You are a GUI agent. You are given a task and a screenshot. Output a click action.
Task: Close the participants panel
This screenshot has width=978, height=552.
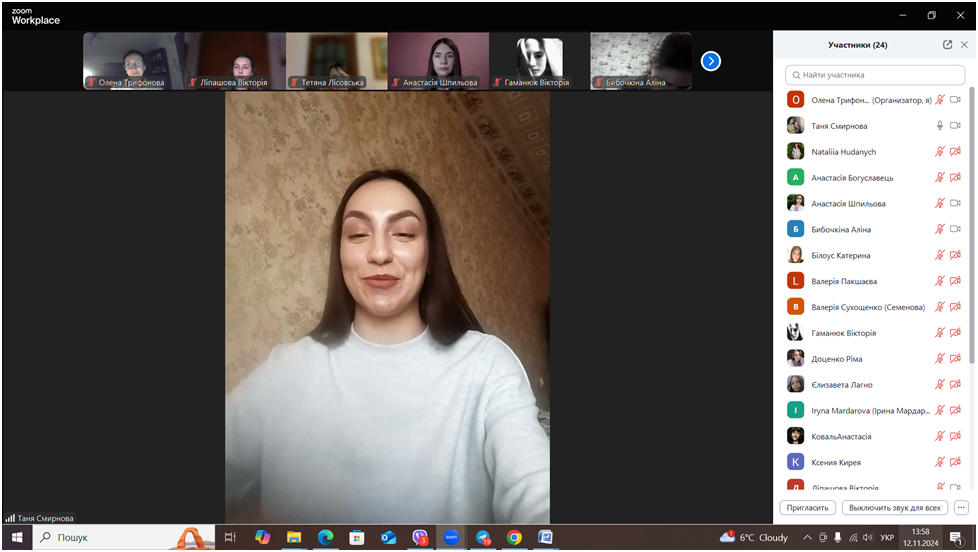pyautogui.click(x=964, y=45)
